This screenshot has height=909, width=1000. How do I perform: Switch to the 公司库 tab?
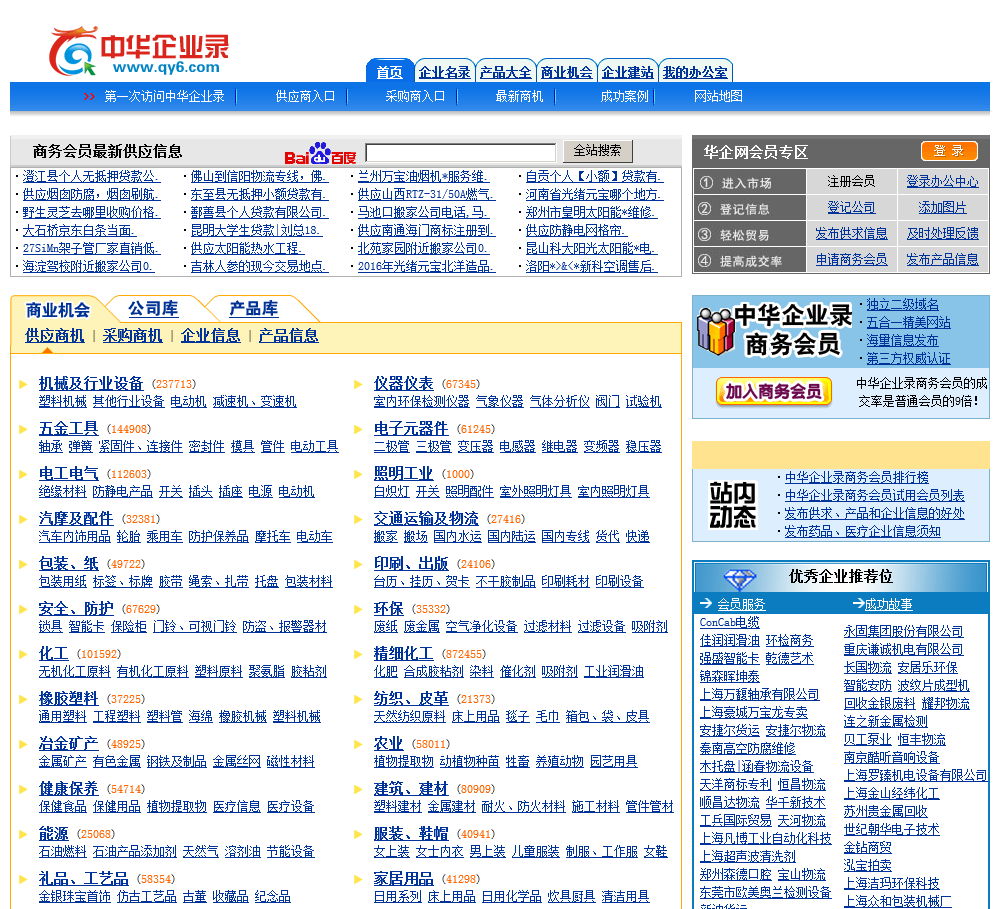[x=153, y=309]
